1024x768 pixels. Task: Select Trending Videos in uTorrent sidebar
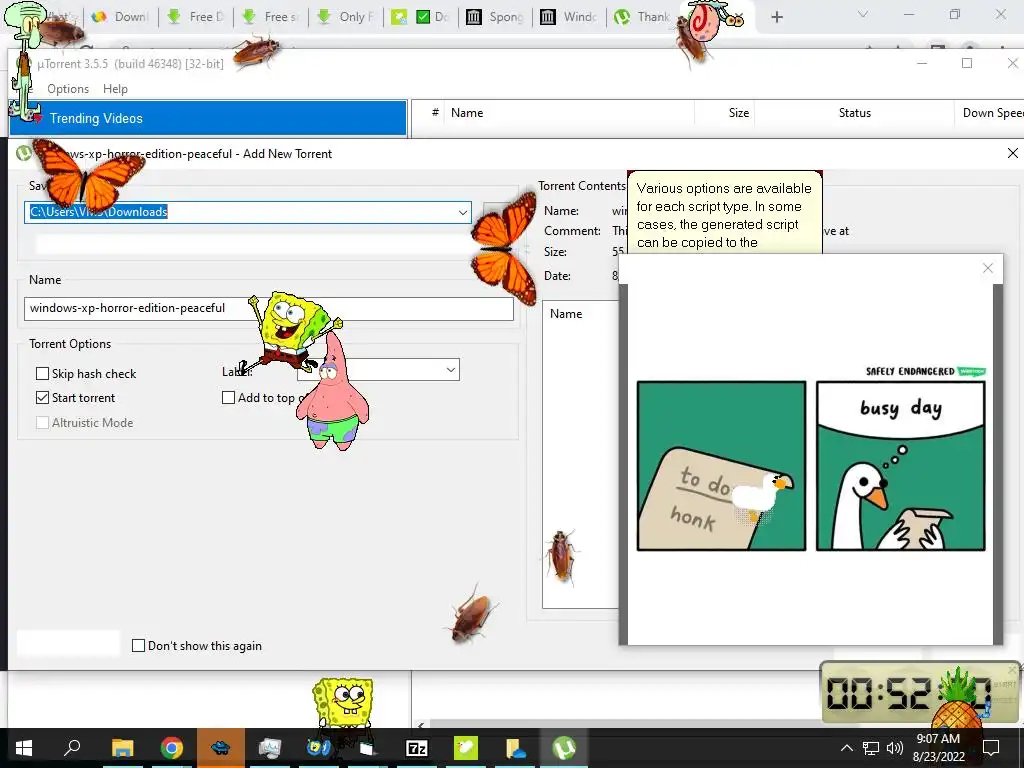click(208, 118)
